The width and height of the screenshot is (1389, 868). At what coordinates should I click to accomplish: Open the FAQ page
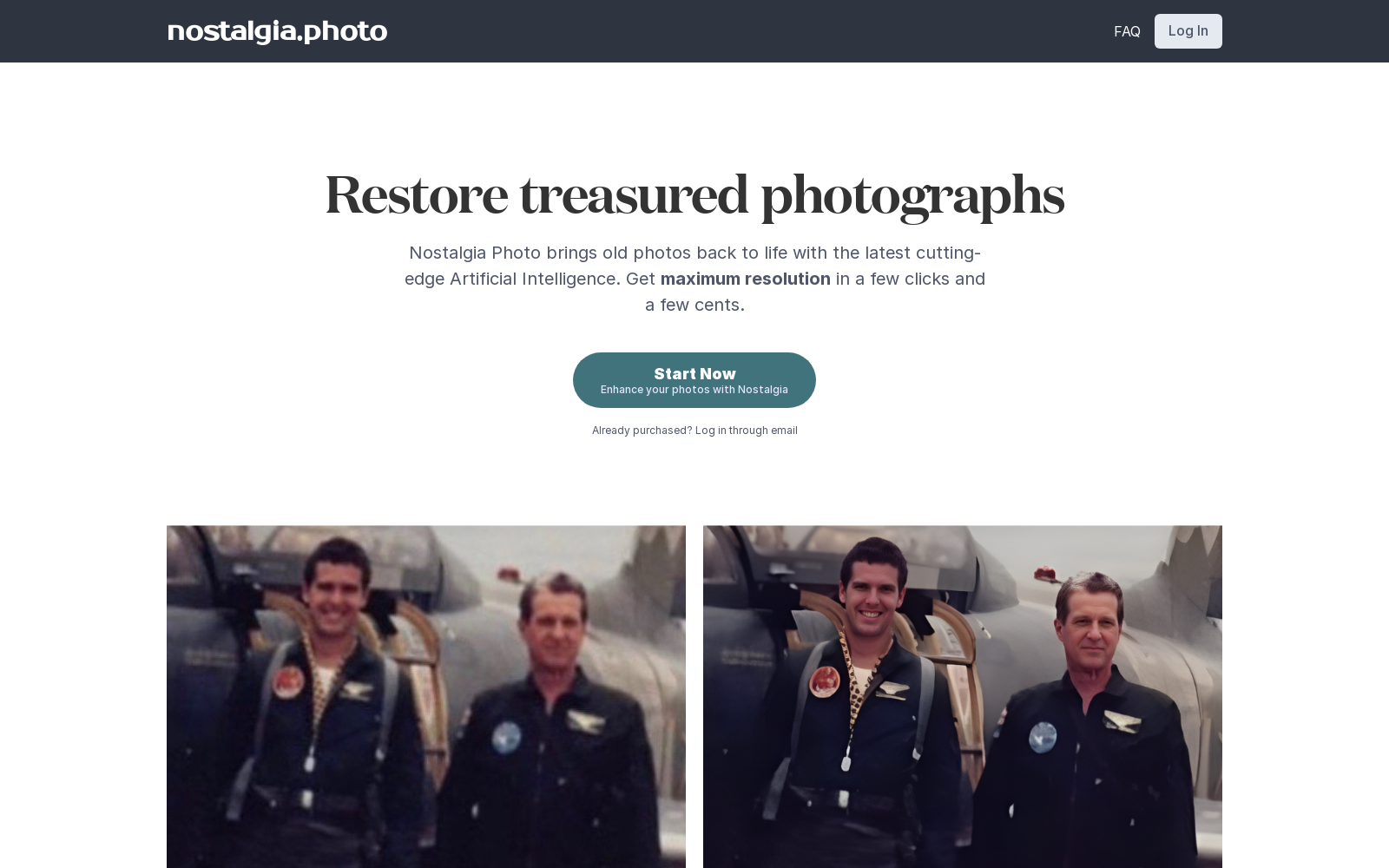pos(1127,31)
